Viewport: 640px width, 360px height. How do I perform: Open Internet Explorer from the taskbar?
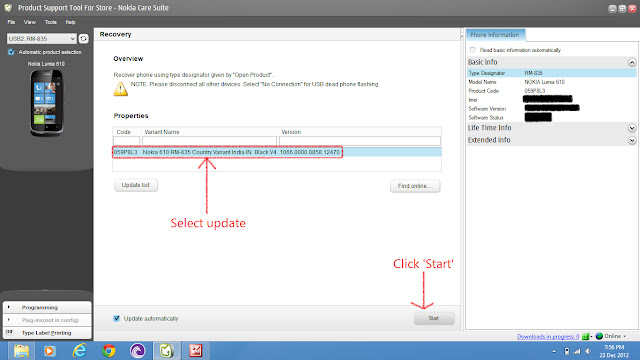[x=79, y=351]
